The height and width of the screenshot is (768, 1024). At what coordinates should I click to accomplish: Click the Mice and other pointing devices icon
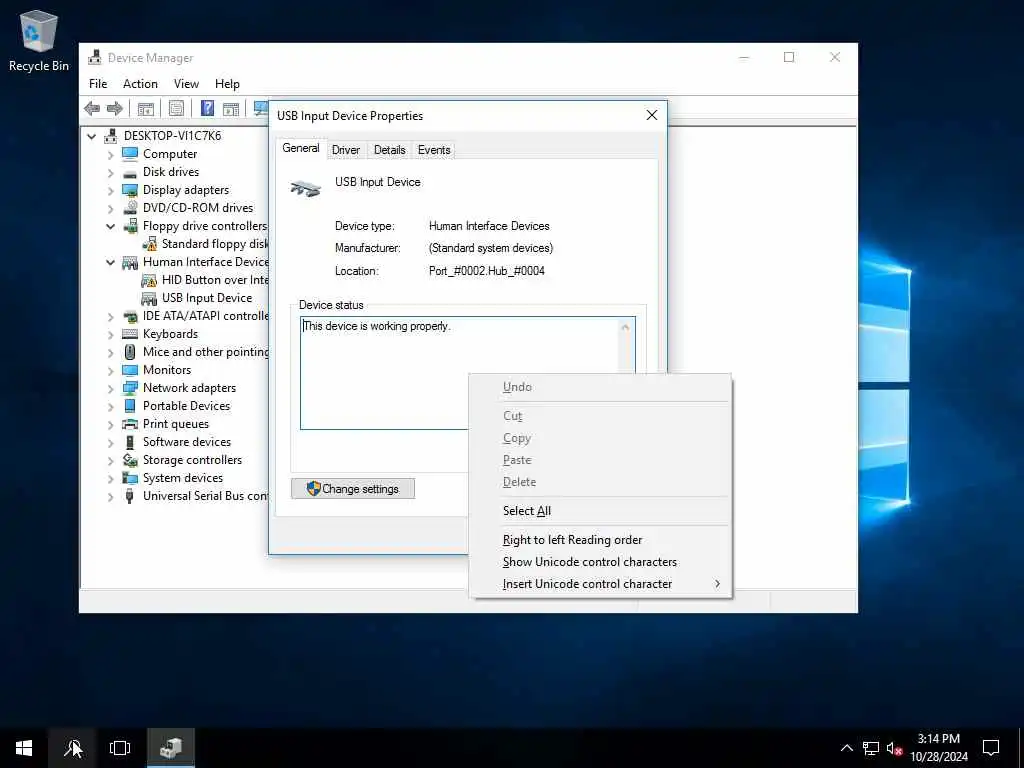pos(130,352)
